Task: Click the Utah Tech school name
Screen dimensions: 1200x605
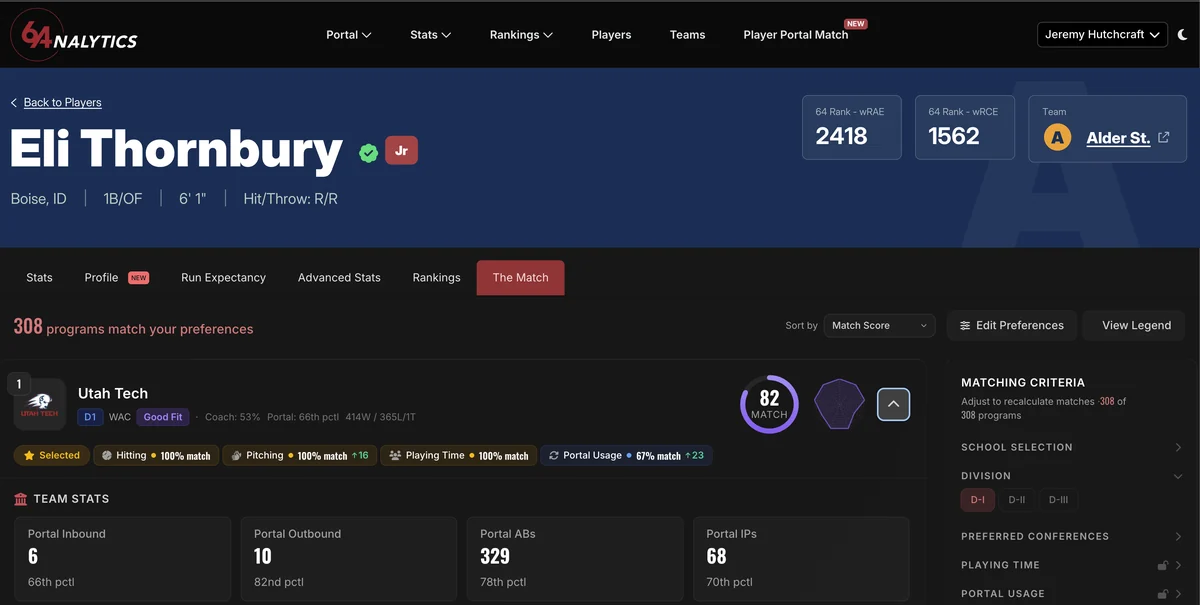Action: tap(113, 393)
